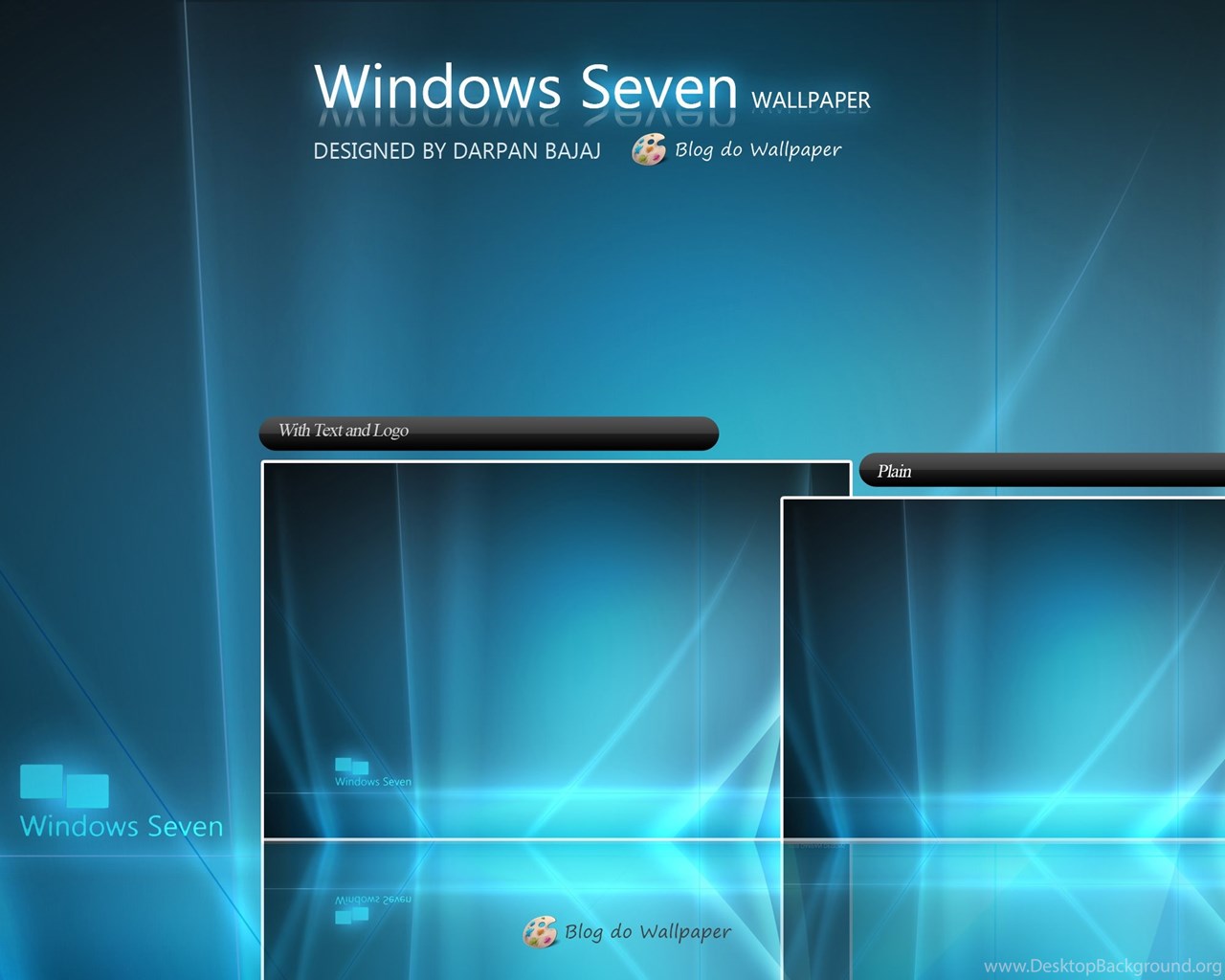Viewport: 1225px width, 980px height.
Task: Click the small Windows logo inside the preview
Action: (351, 766)
